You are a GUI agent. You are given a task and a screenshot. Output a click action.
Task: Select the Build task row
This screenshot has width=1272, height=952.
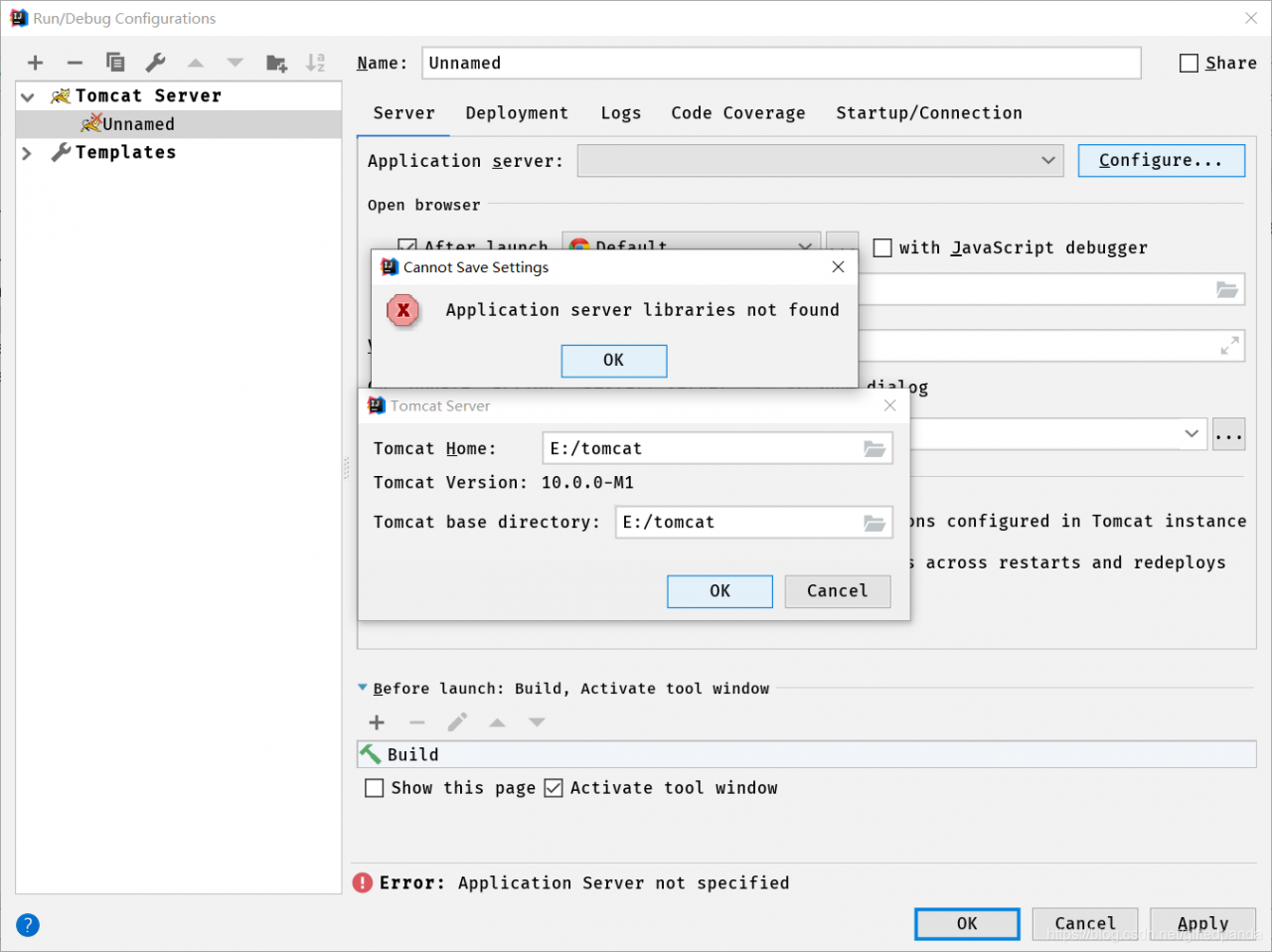[806, 754]
